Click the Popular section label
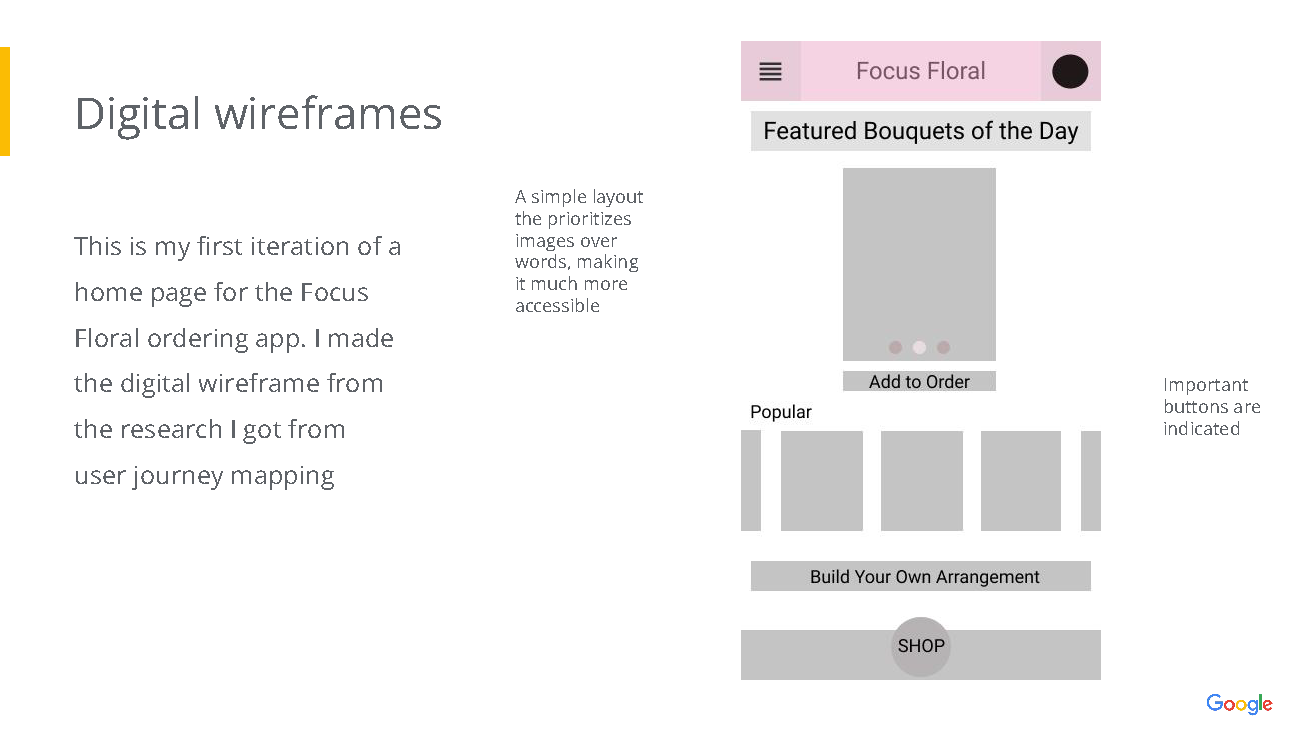Viewport: 1310px width, 737px height. click(781, 412)
